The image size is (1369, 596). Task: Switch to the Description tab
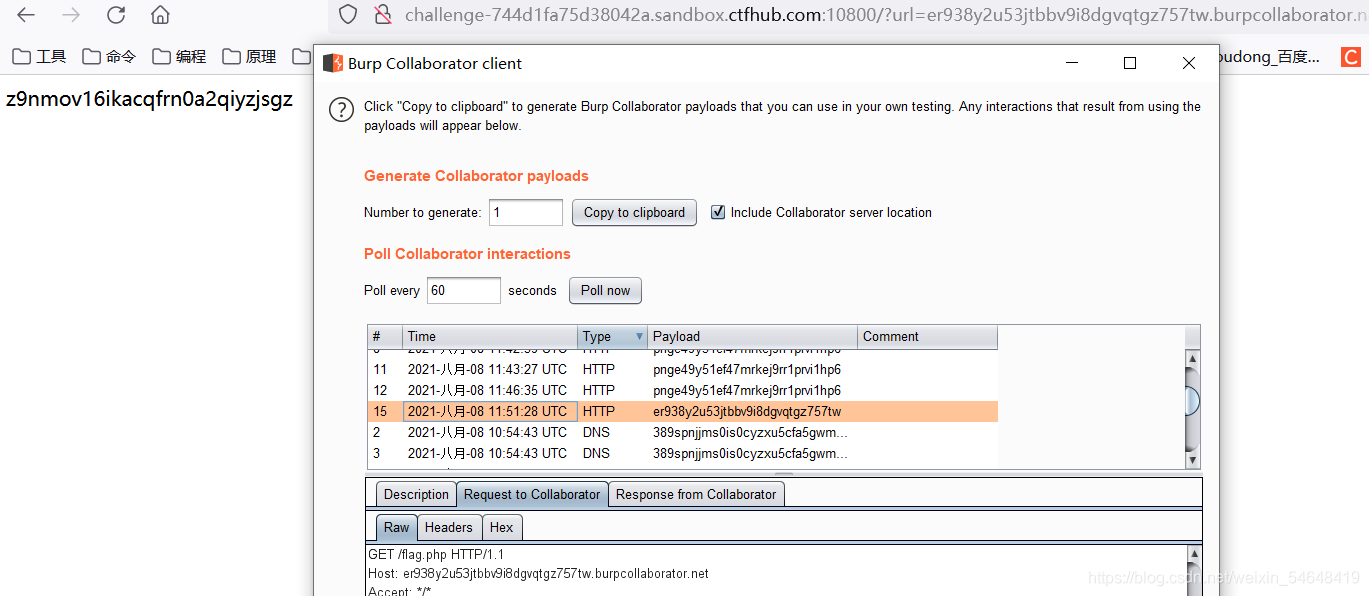pos(416,494)
